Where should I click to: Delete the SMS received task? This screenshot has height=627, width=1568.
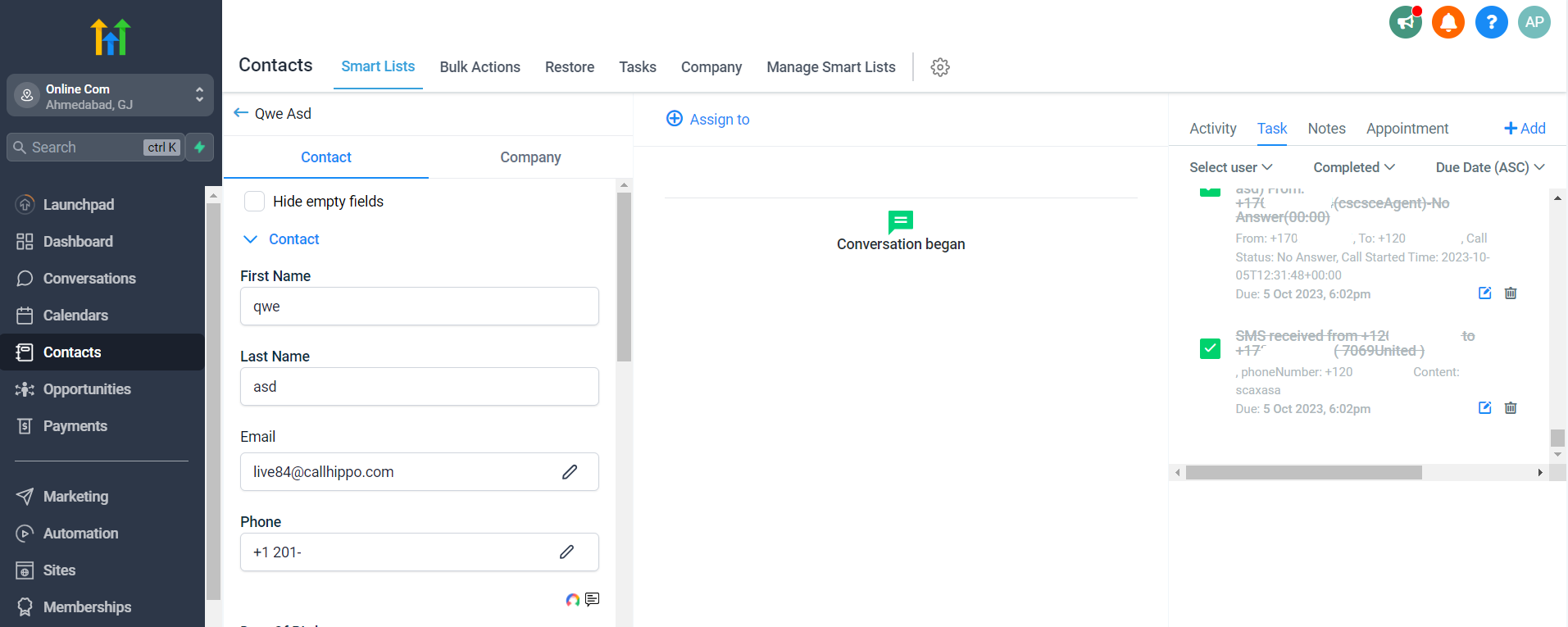point(1511,408)
